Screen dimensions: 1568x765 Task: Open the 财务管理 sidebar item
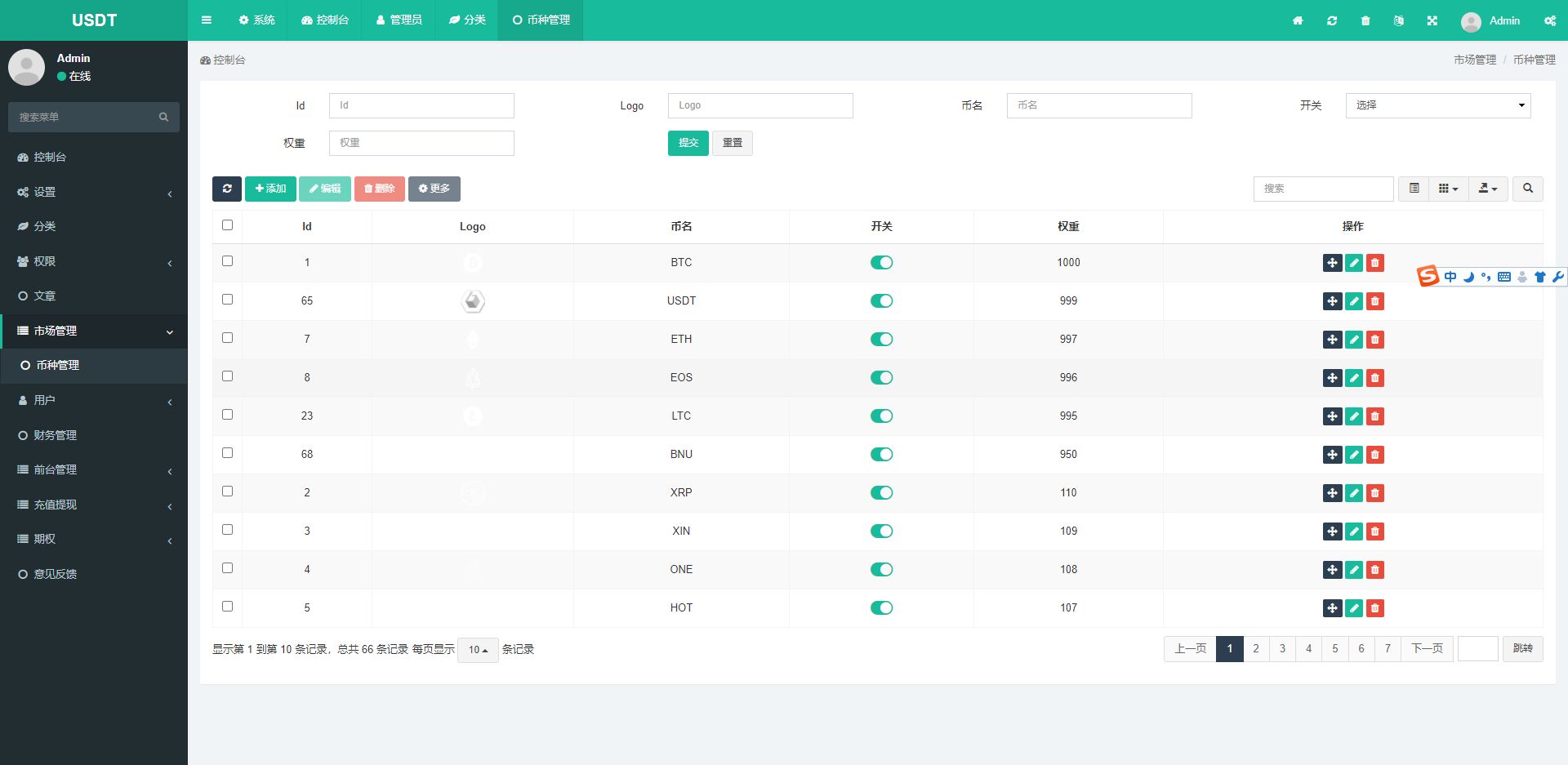pos(56,435)
